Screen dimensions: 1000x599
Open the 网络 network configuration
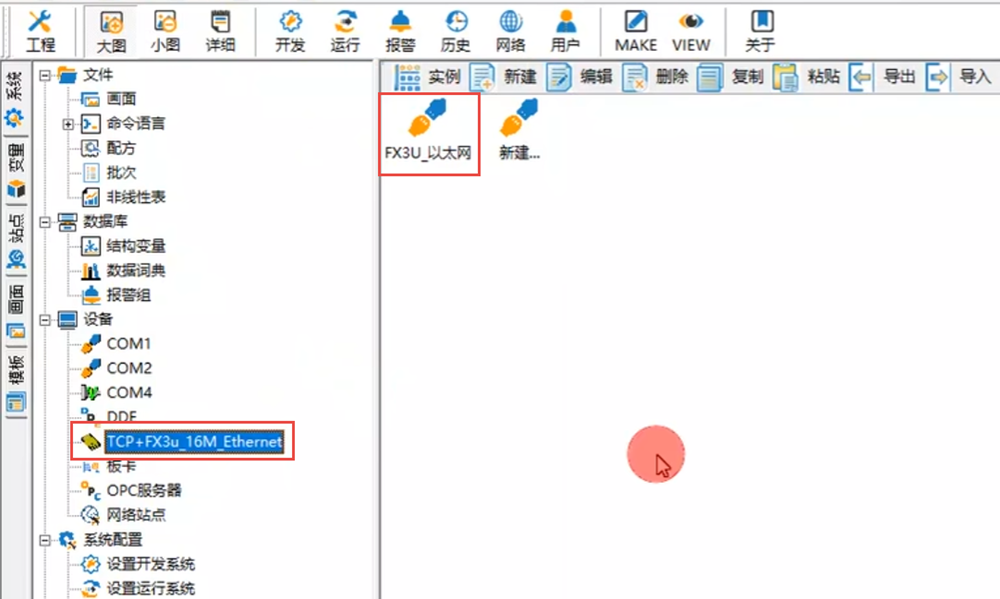pyautogui.click(x=510, y=31)
